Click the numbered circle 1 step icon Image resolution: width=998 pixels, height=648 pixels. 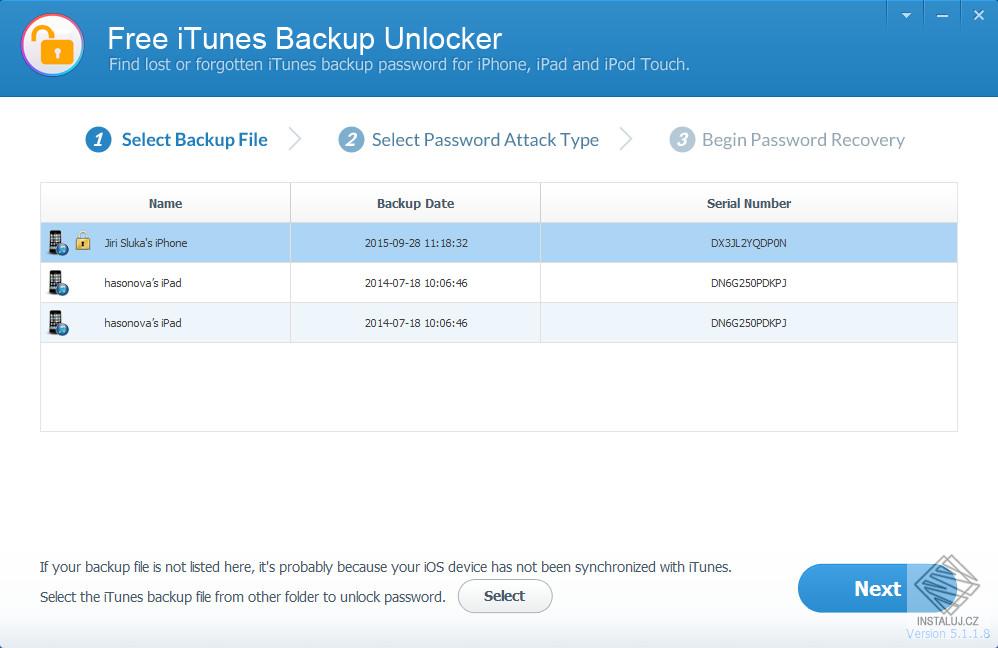click(97, 139)
